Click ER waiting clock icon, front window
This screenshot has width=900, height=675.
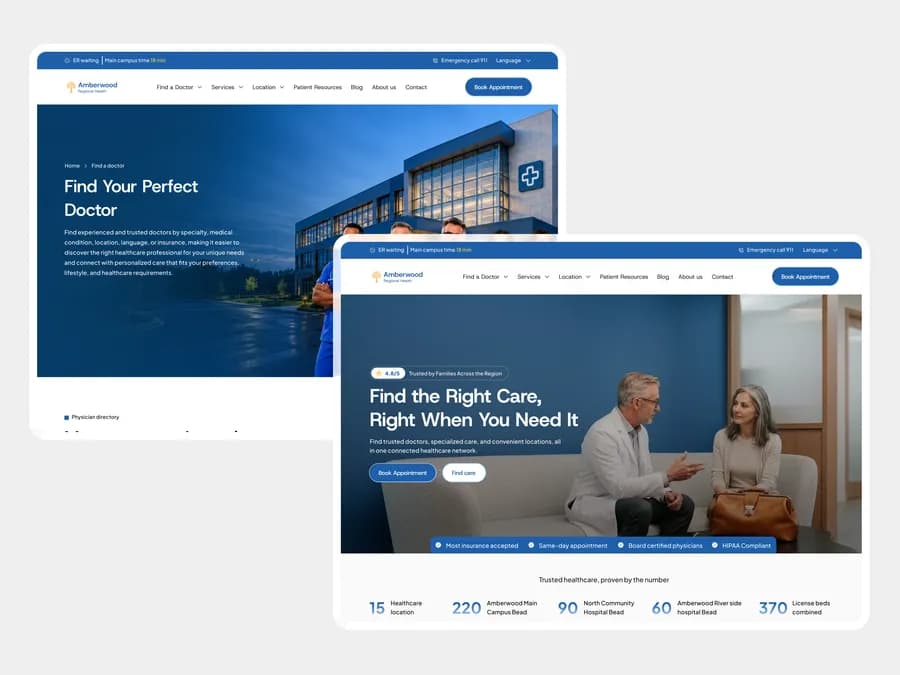[x=373, y=250]
